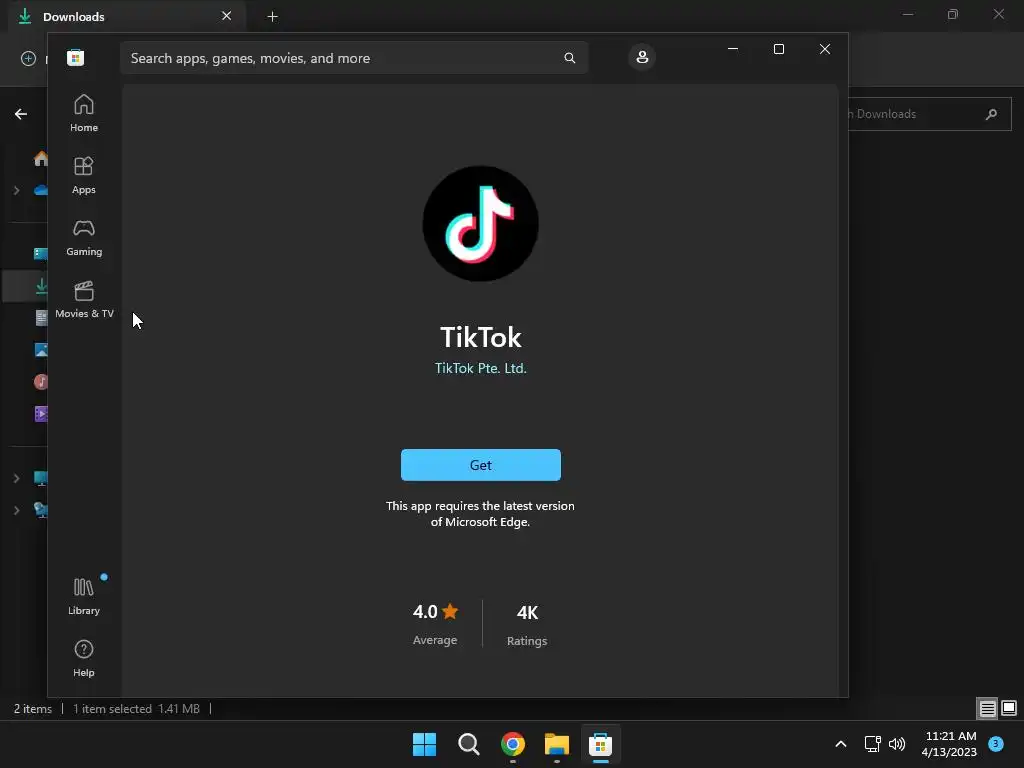Maximize the Microsoft Store window
The width and height of the screenshot is (1024, 768).
pos(778,49)
